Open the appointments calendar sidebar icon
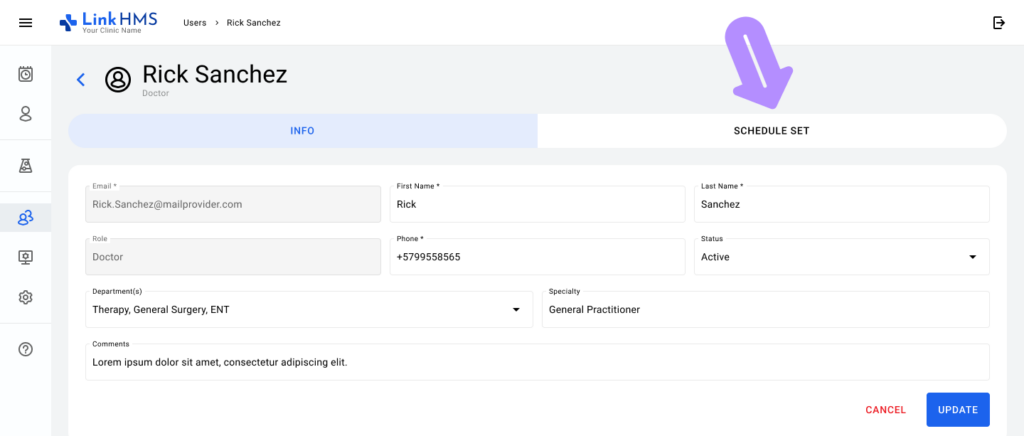The width and height of the screenshot is (1024, 436). [25, 74]
